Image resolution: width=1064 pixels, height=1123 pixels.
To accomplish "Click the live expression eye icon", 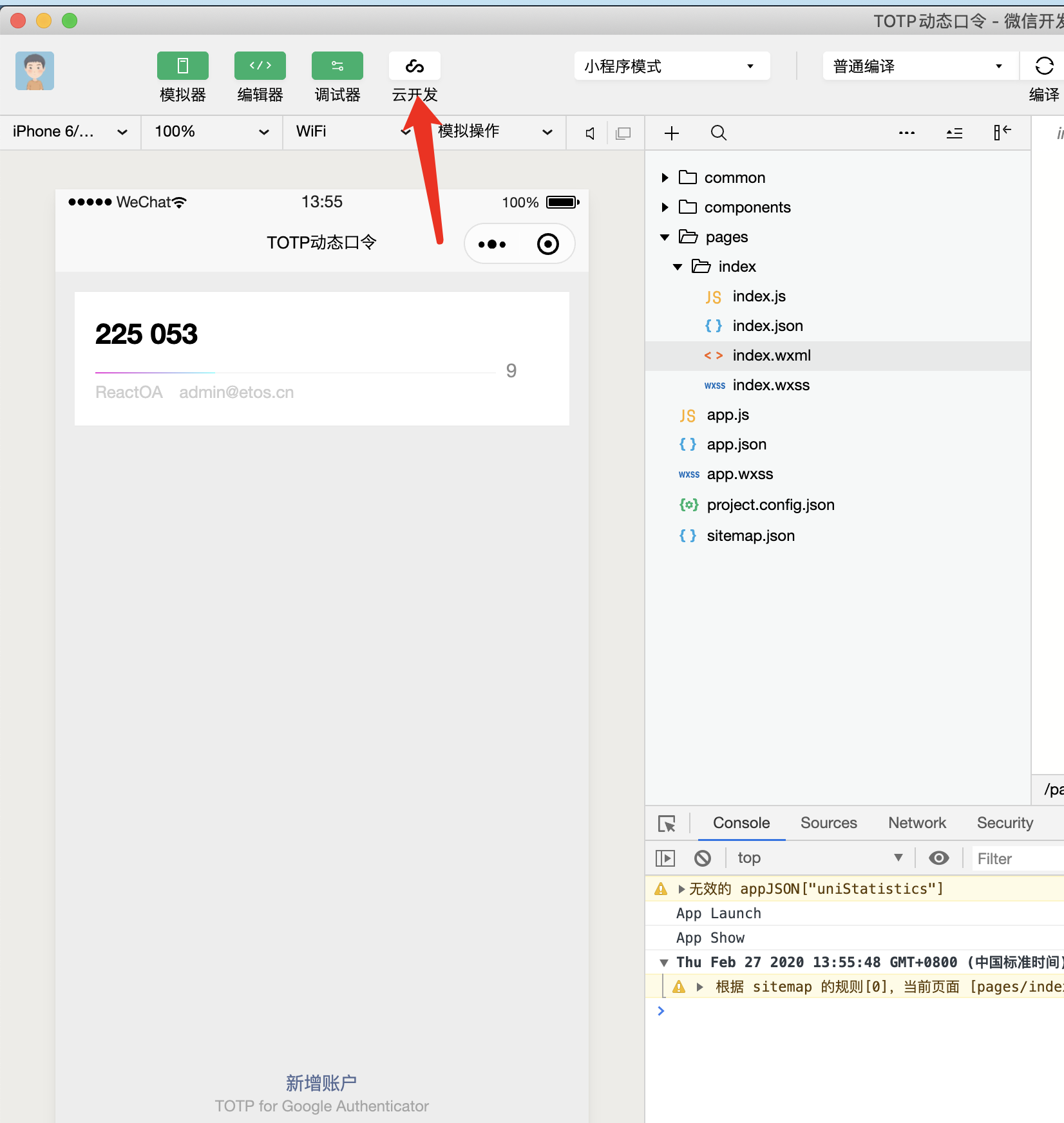I will [939, 858].
